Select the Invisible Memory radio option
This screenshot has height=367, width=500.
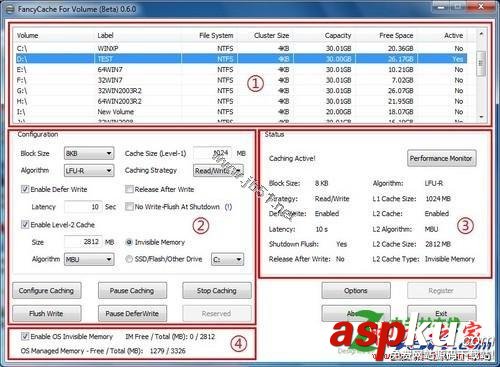tap(129, 242)
